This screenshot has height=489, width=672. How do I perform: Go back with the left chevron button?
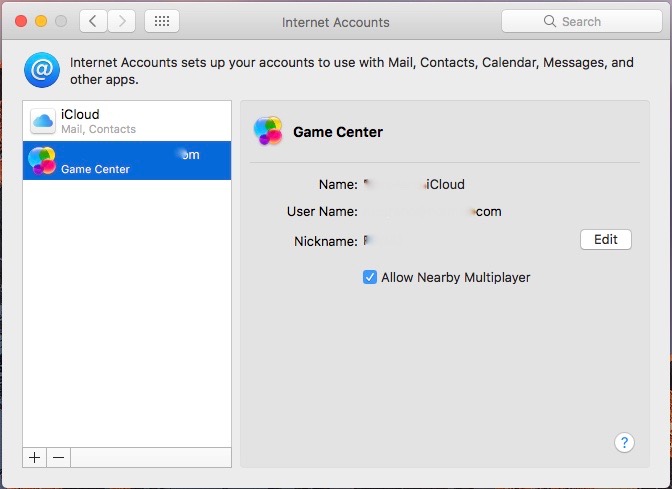(x=93, y=21)
